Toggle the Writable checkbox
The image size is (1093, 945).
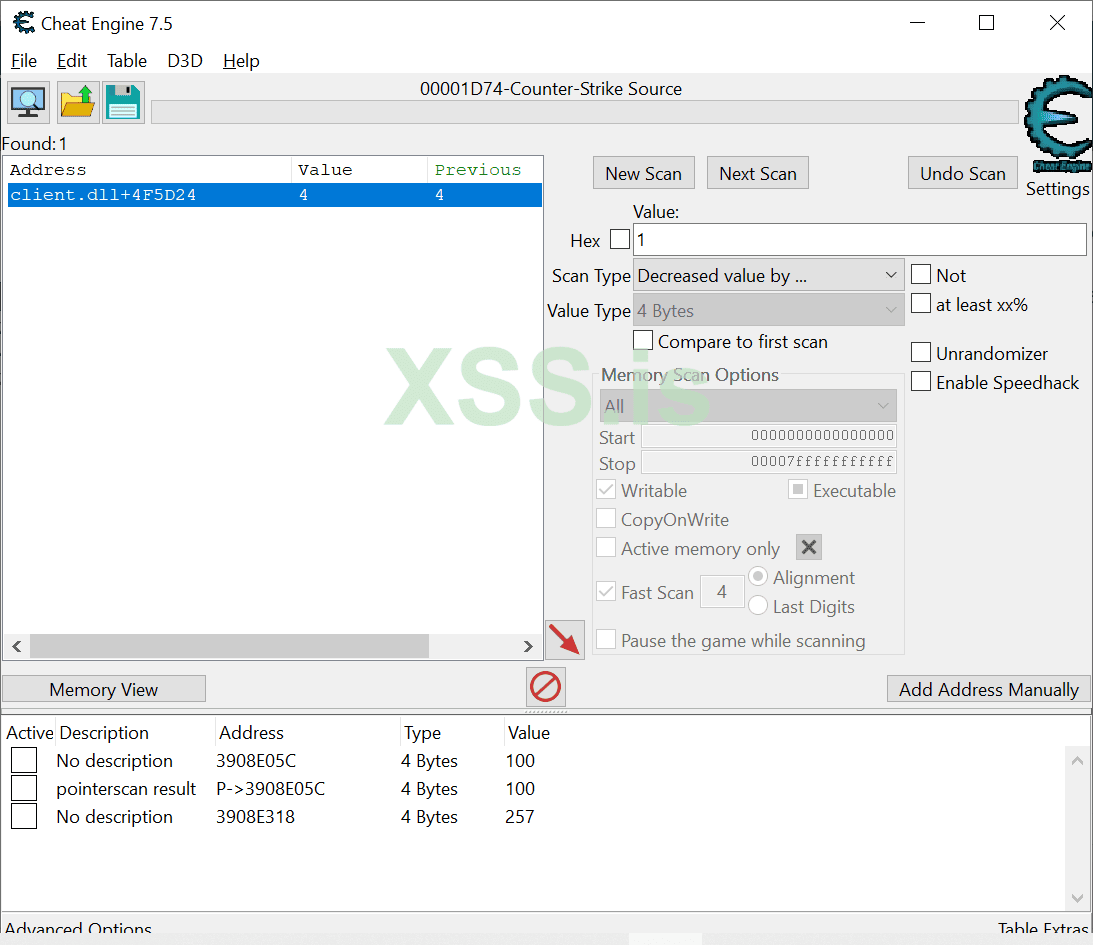(606, 490)
